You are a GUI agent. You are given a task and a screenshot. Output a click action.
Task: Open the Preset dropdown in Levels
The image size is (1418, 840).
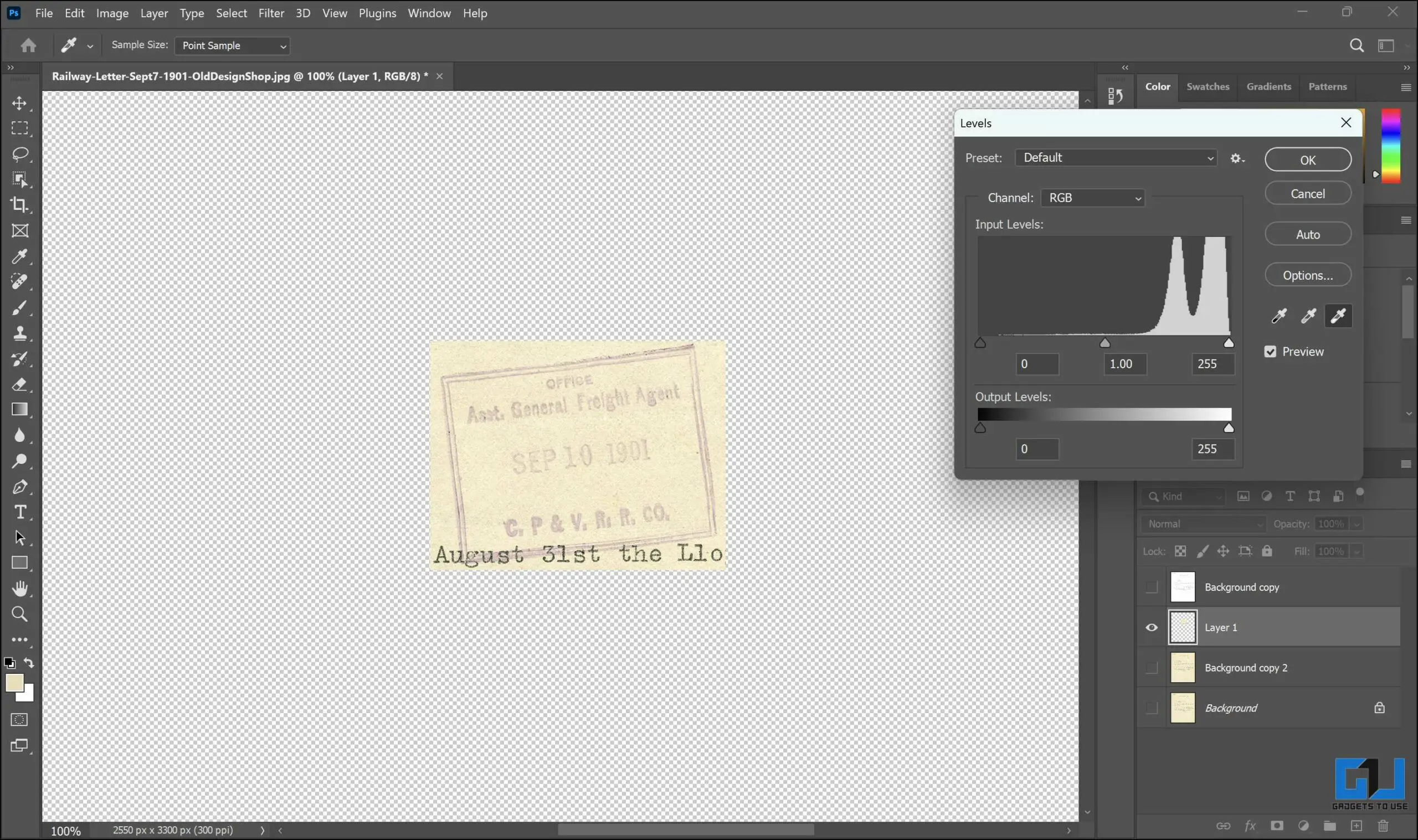(x=1116, y=158)
